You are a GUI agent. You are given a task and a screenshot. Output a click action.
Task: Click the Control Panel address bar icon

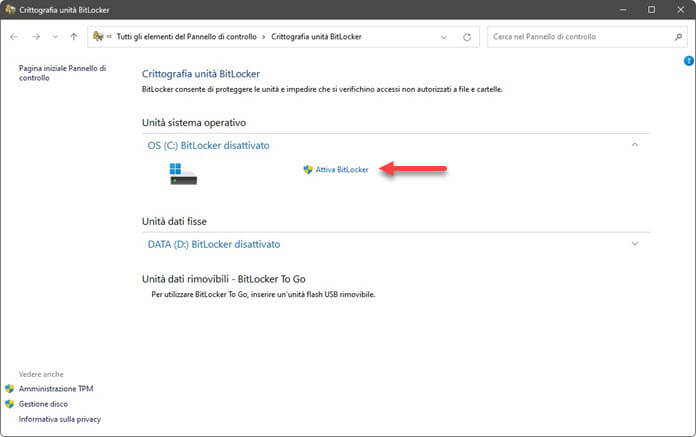click(98, 36)
